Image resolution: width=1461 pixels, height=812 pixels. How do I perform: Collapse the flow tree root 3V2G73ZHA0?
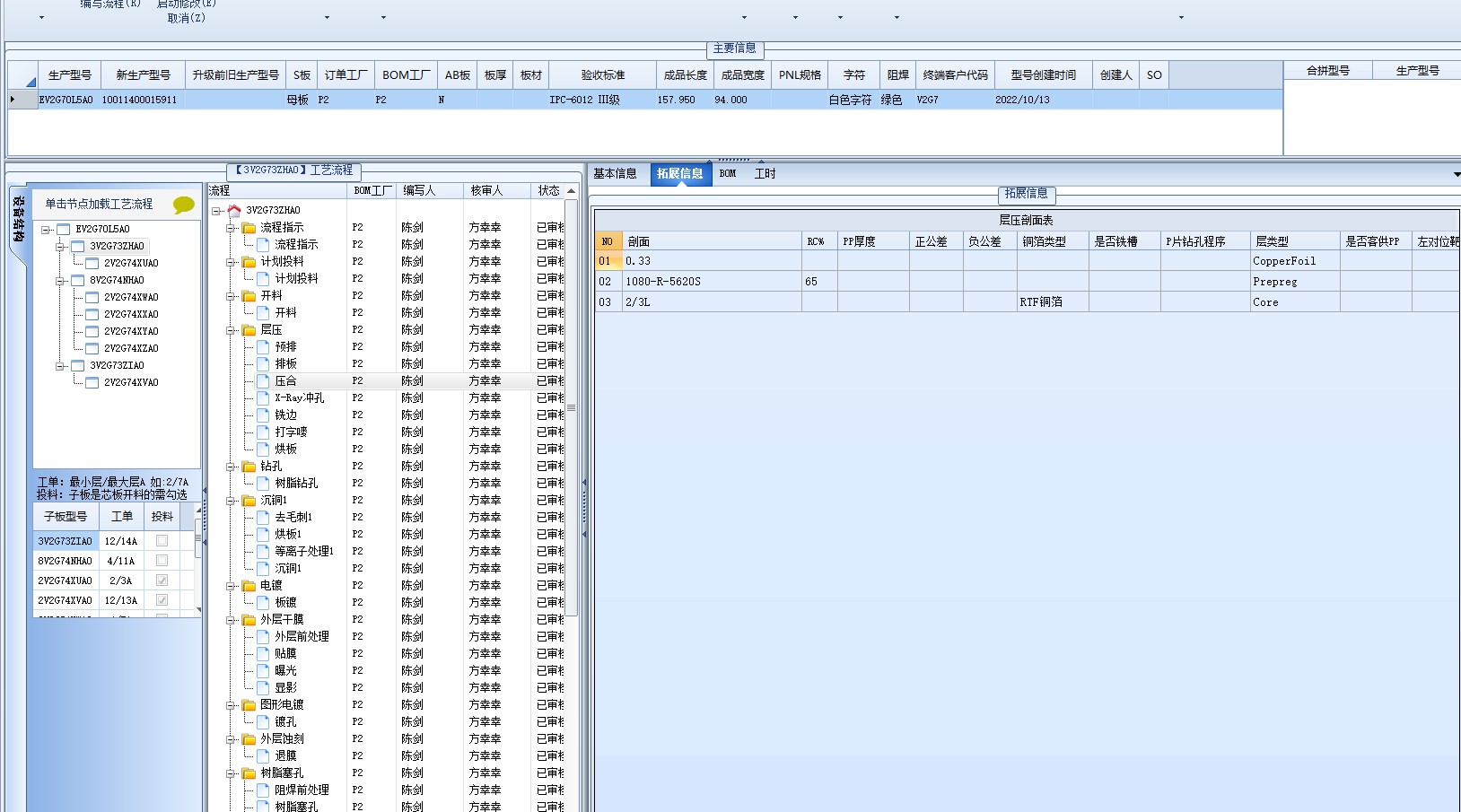coord(216,211)
